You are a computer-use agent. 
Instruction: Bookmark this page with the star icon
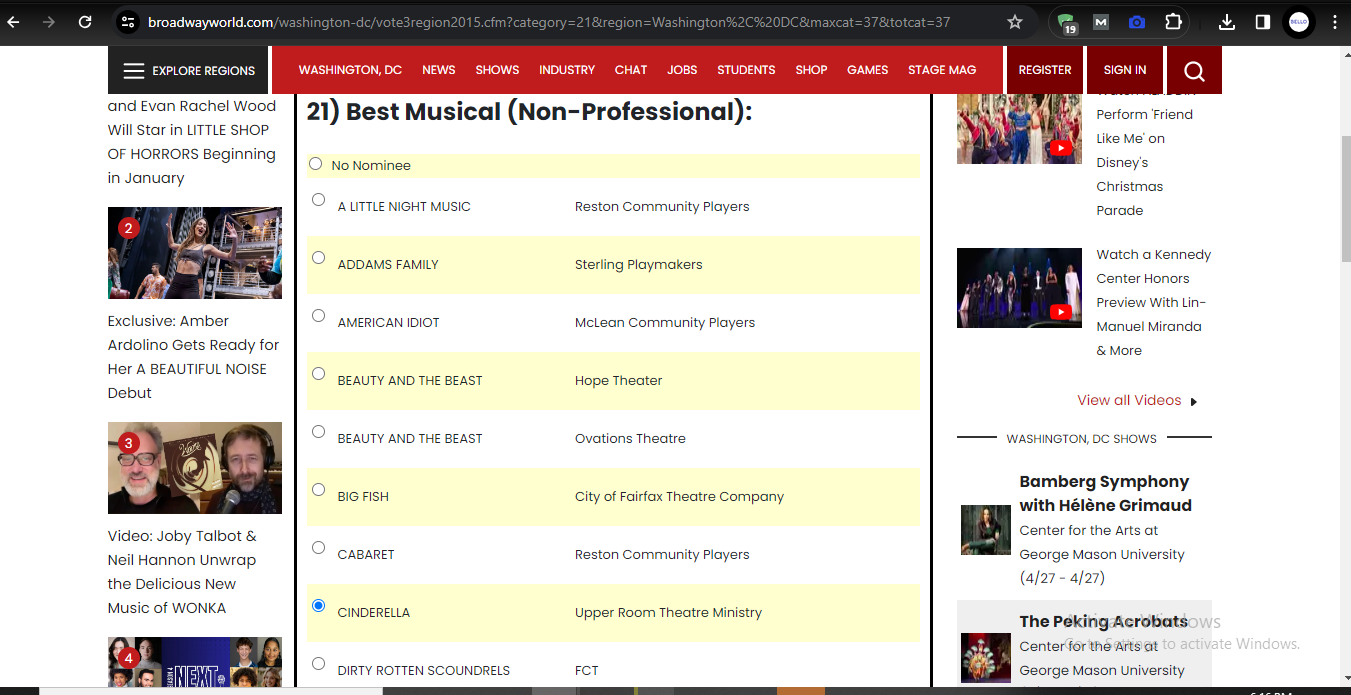[x=1015, y=22]
